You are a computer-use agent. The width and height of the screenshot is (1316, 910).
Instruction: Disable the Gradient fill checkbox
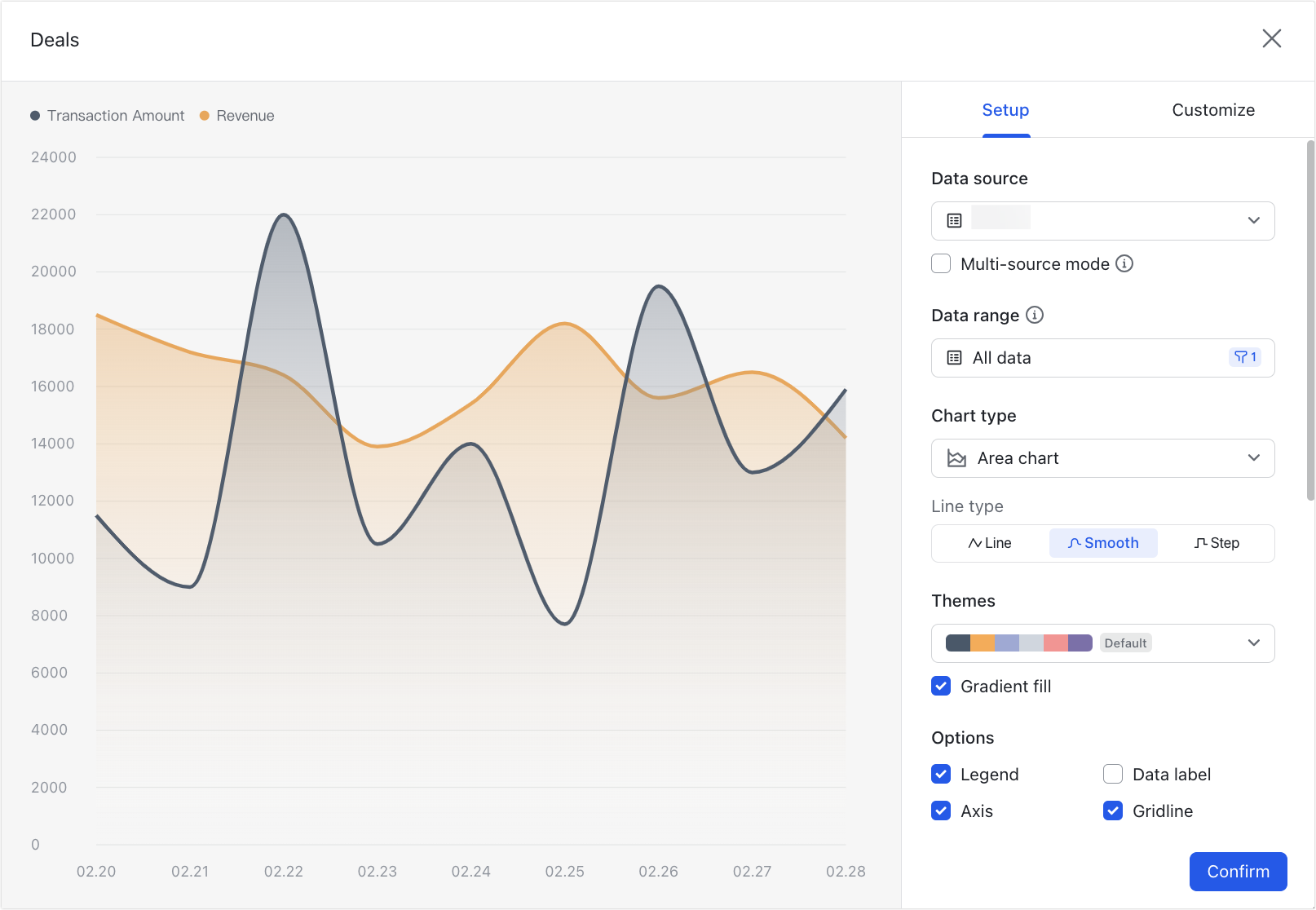(940, 686)
